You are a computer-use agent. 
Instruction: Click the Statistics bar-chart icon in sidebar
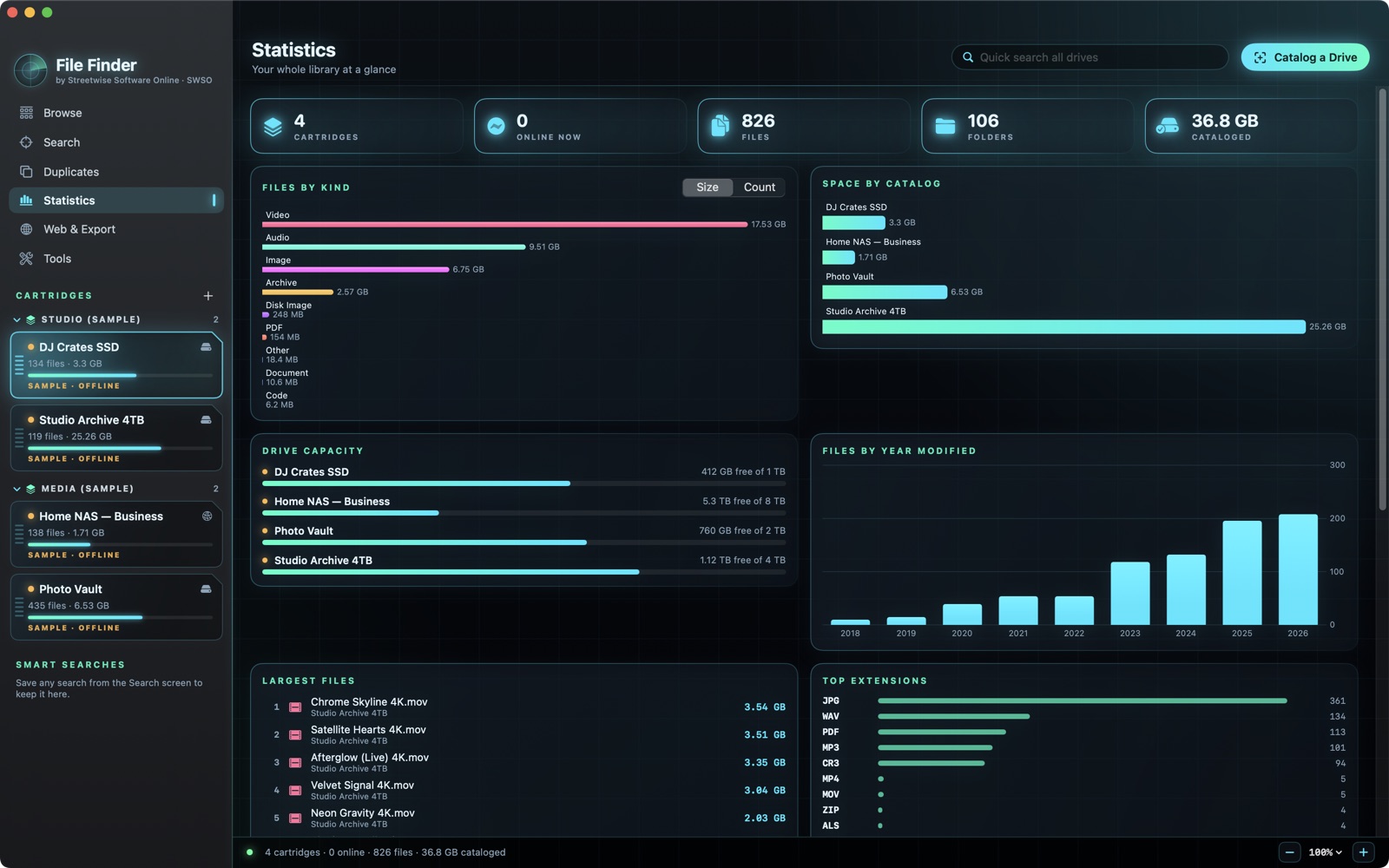click(26, 201)
